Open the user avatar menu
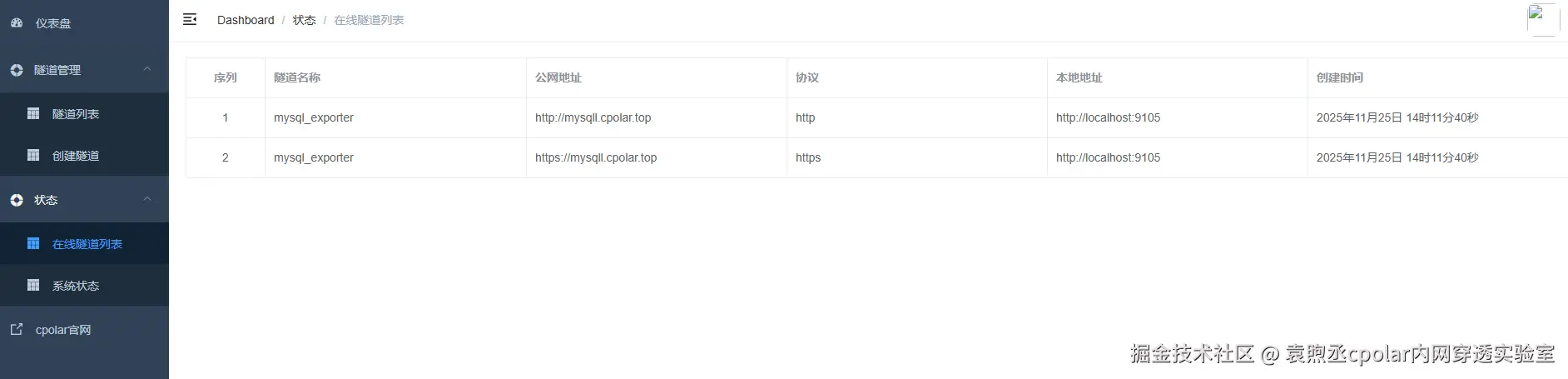 point(1542,19)
